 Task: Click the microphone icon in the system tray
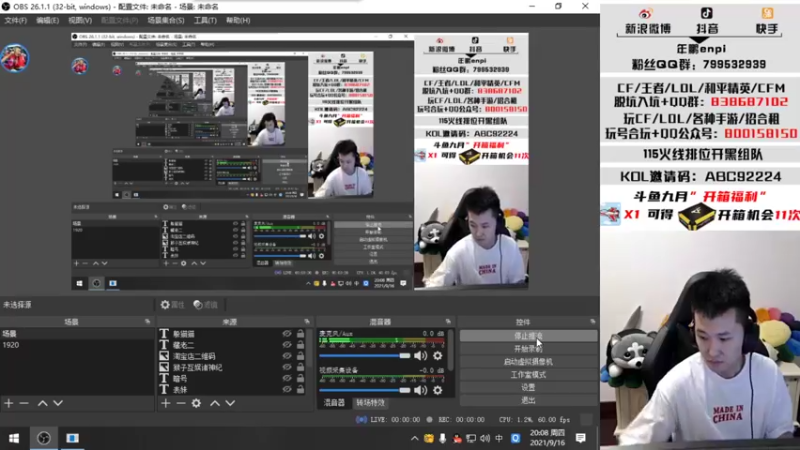pyautogui.click(x=442, y=438)
